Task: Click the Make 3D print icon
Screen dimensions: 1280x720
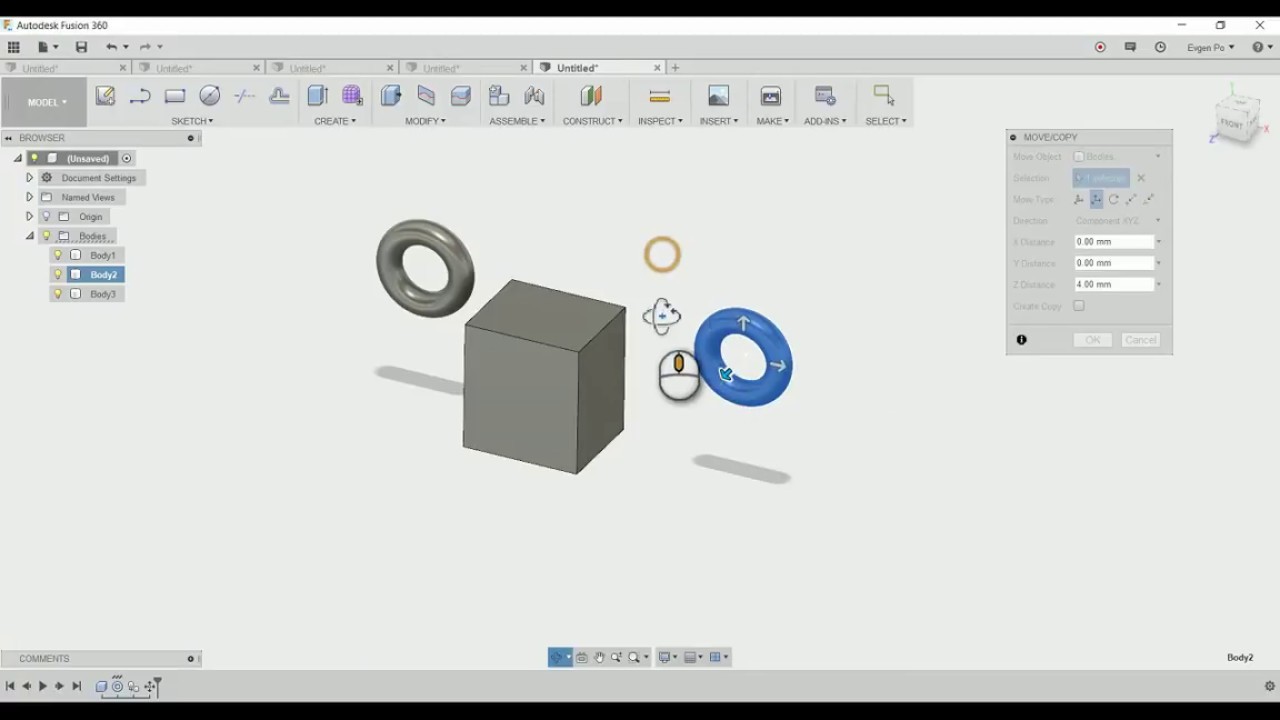Action: pyautogui.click(x=771, y=96)
